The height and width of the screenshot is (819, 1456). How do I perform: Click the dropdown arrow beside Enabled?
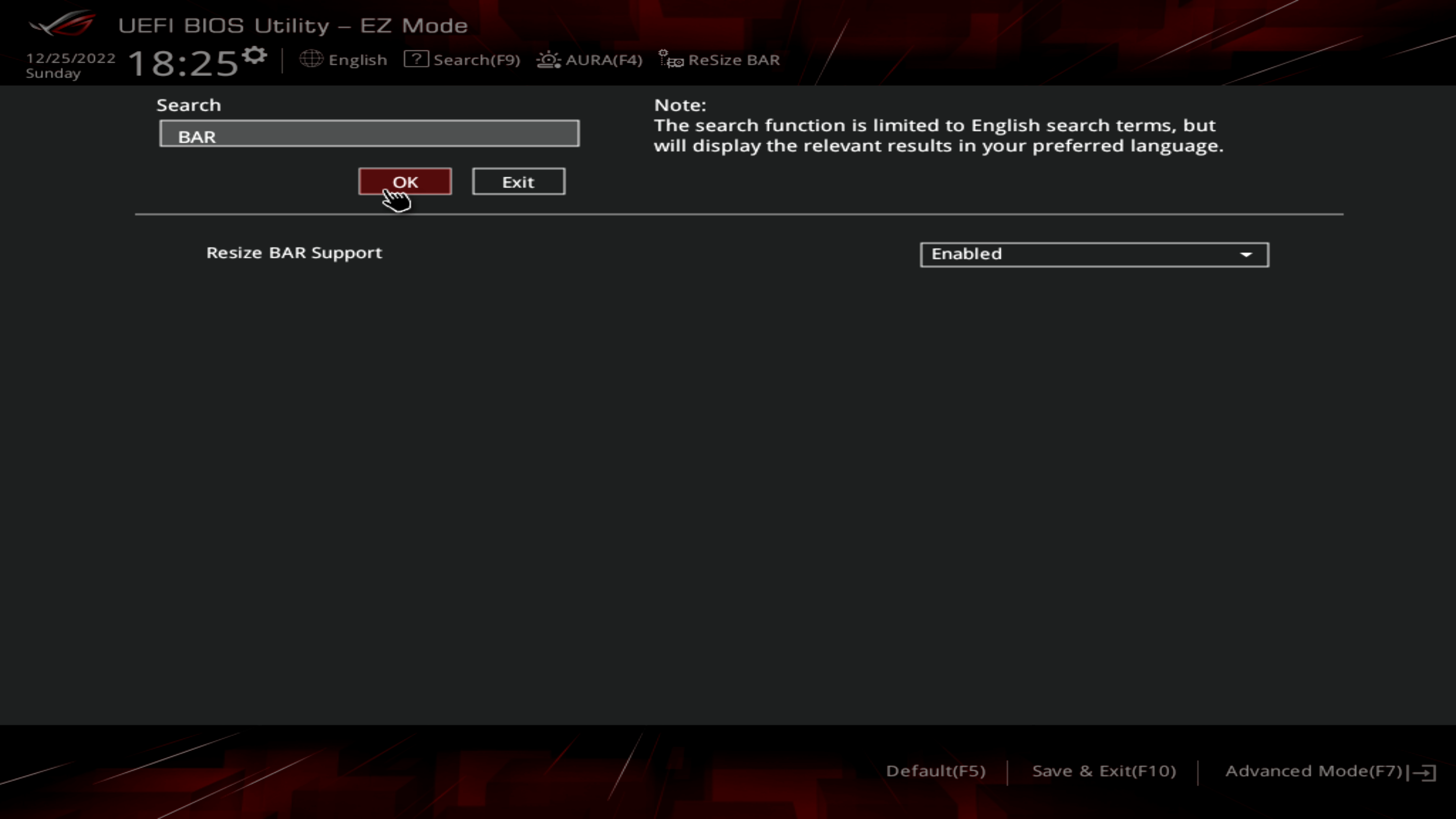(x=1247, y=256)
